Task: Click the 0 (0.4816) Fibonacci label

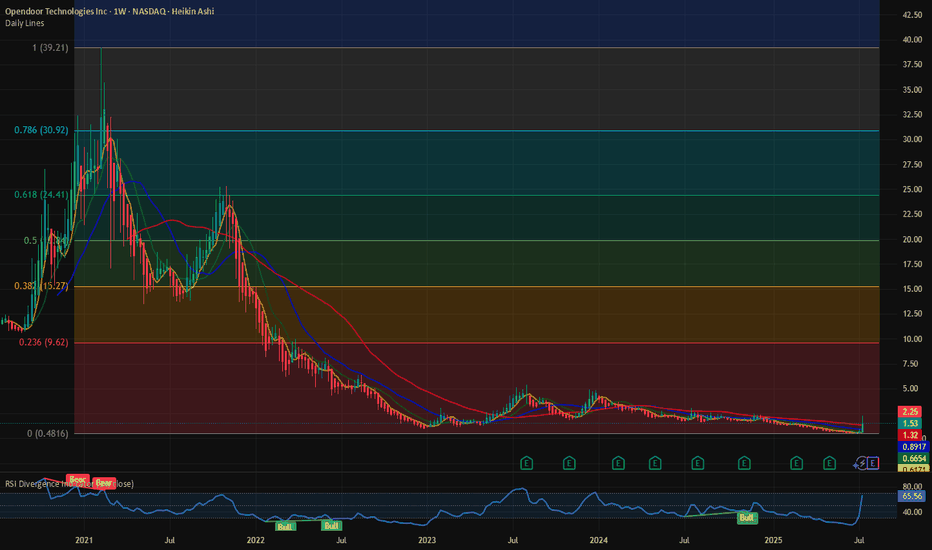Action: click(48, 433)
